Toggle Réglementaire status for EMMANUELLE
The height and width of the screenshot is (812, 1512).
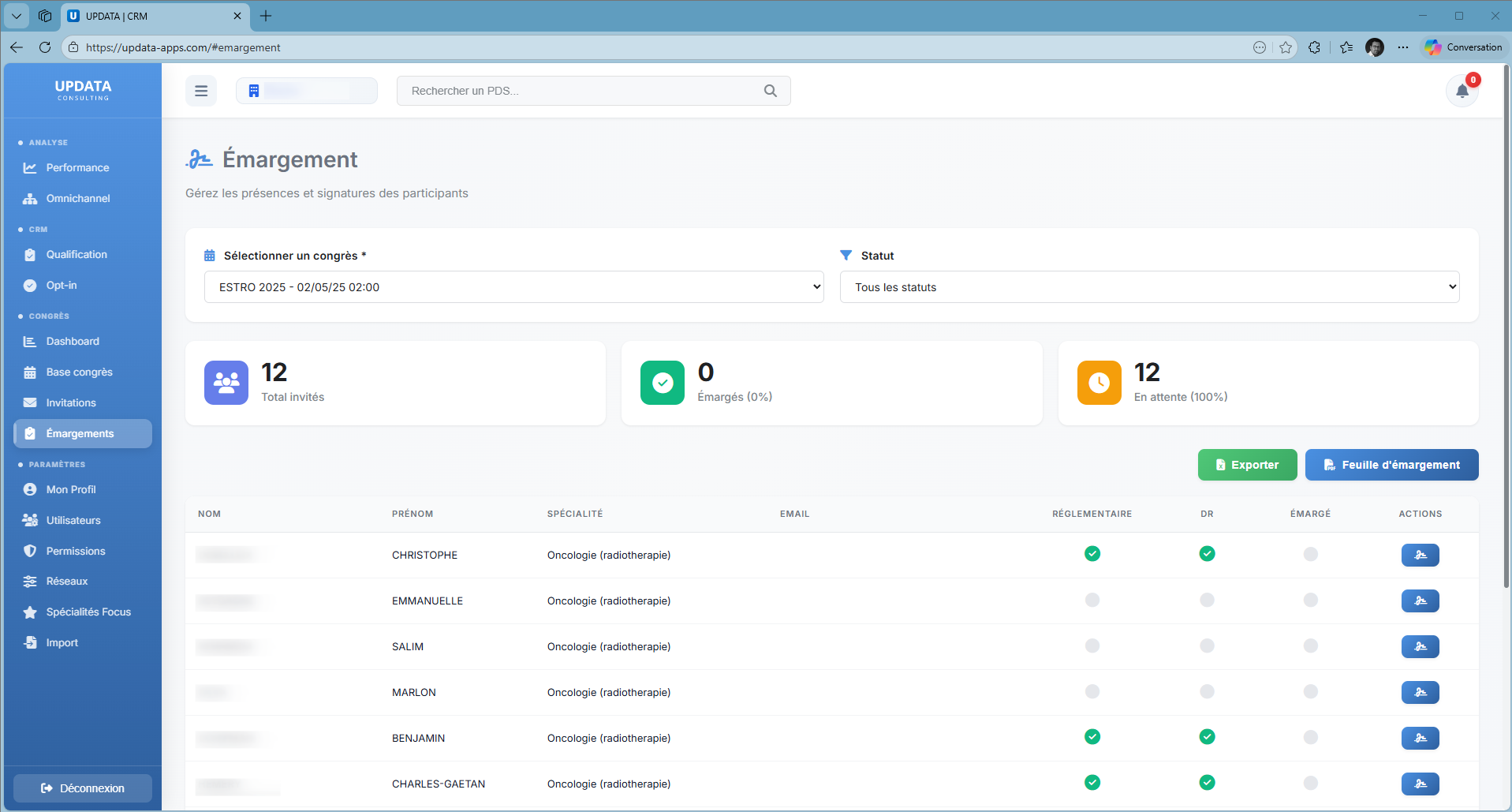tap(1092, 600)
